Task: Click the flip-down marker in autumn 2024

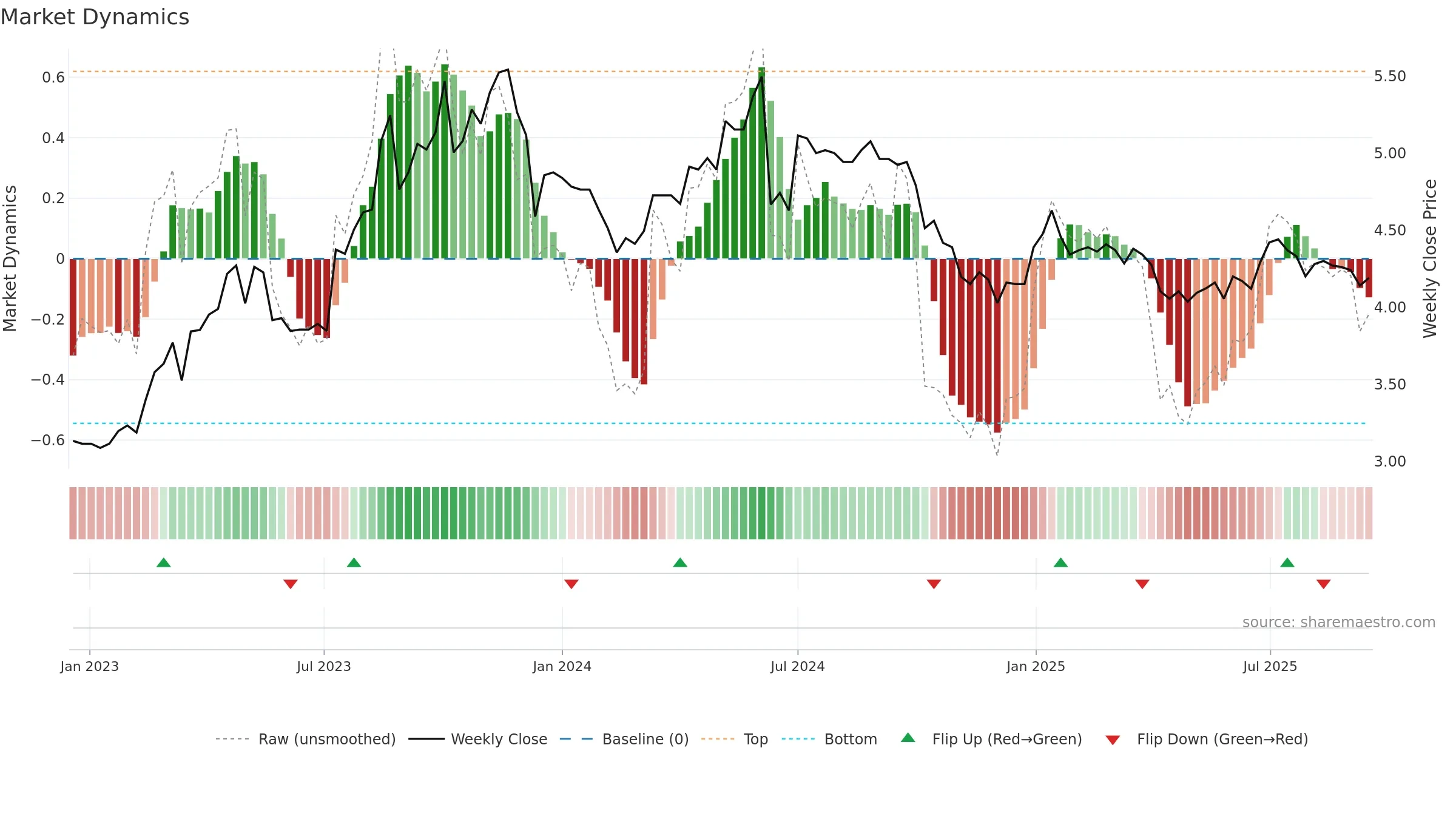Action: 934,584
